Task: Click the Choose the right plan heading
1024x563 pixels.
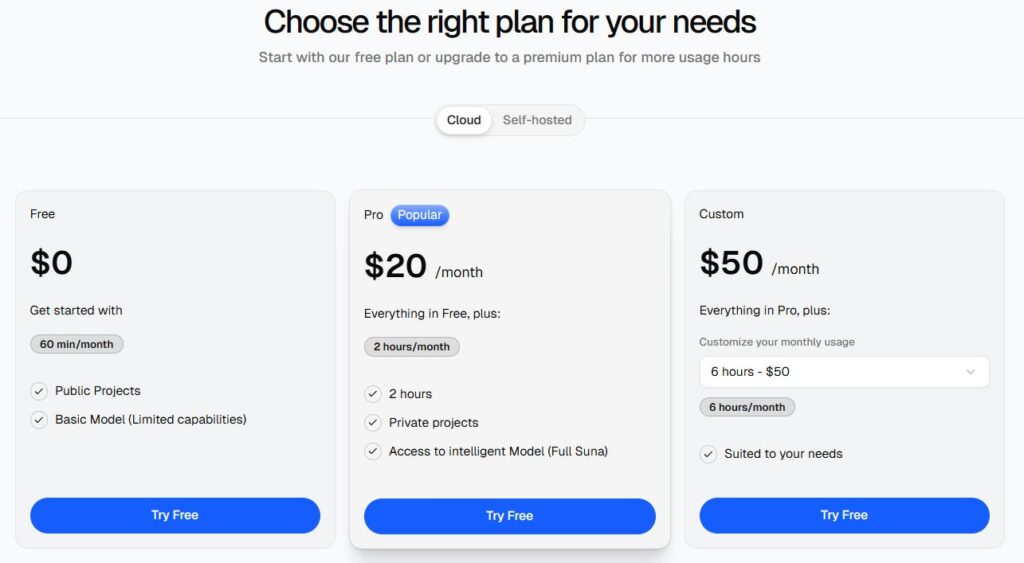Action: point(509,22)
